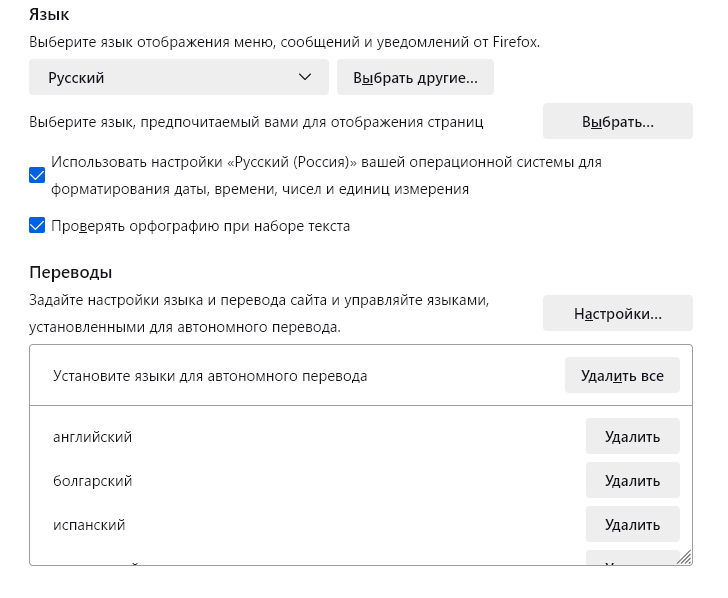The height and width of the screenshot is (598, 728).
Task: Click Удалить все offline languages
Action: (x=622, y=375)
